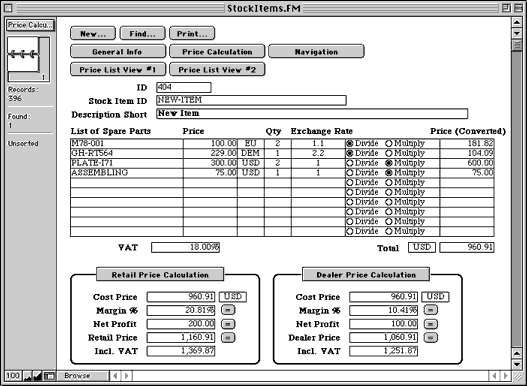Click the Retail Margin % field 20.81%
This screenshot has height=386, width=527.
point(181,310)
